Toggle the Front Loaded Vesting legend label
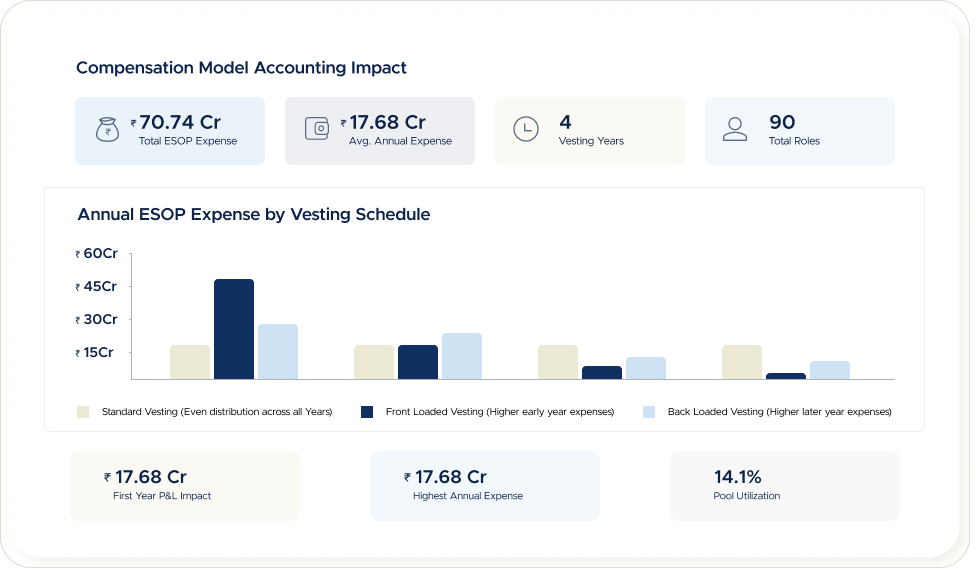 tap(500, 411)
